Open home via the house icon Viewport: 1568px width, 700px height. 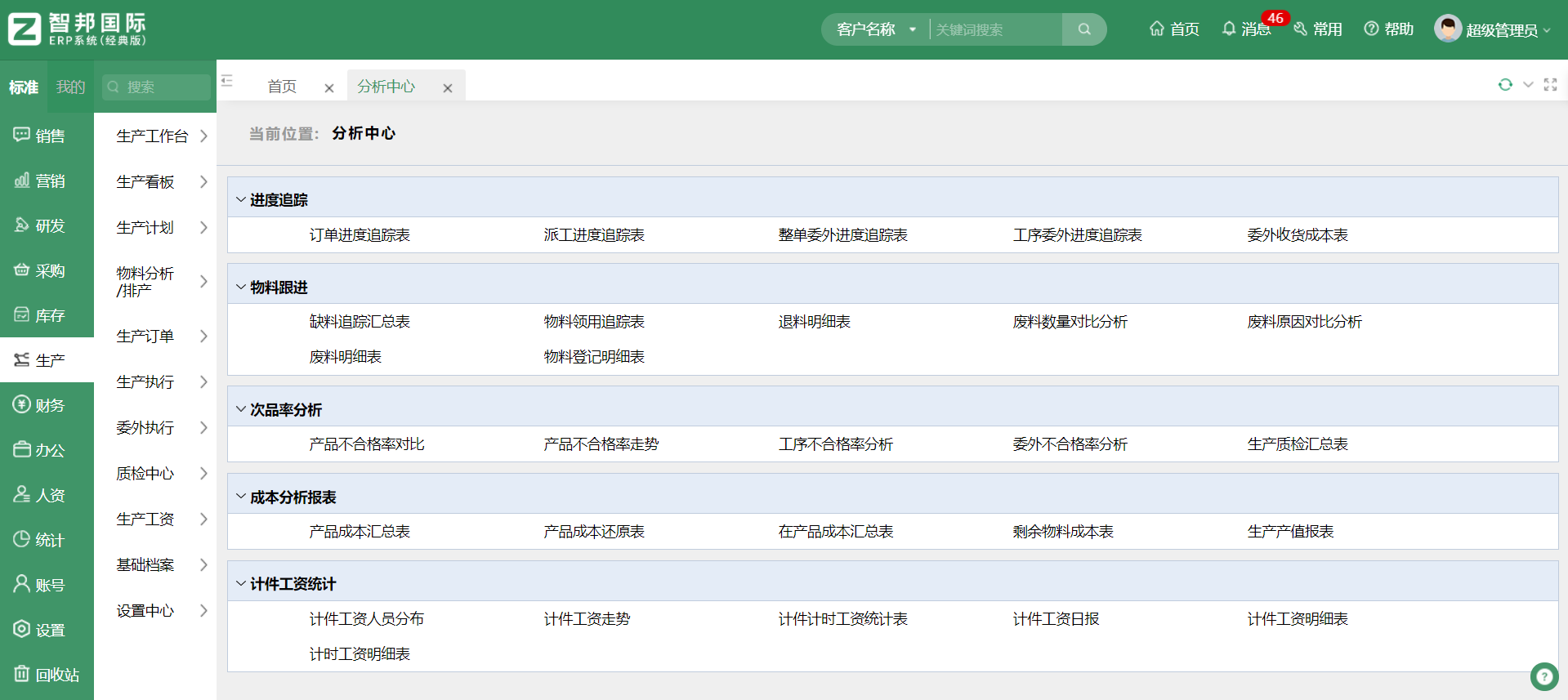[x=1157, y=29]
